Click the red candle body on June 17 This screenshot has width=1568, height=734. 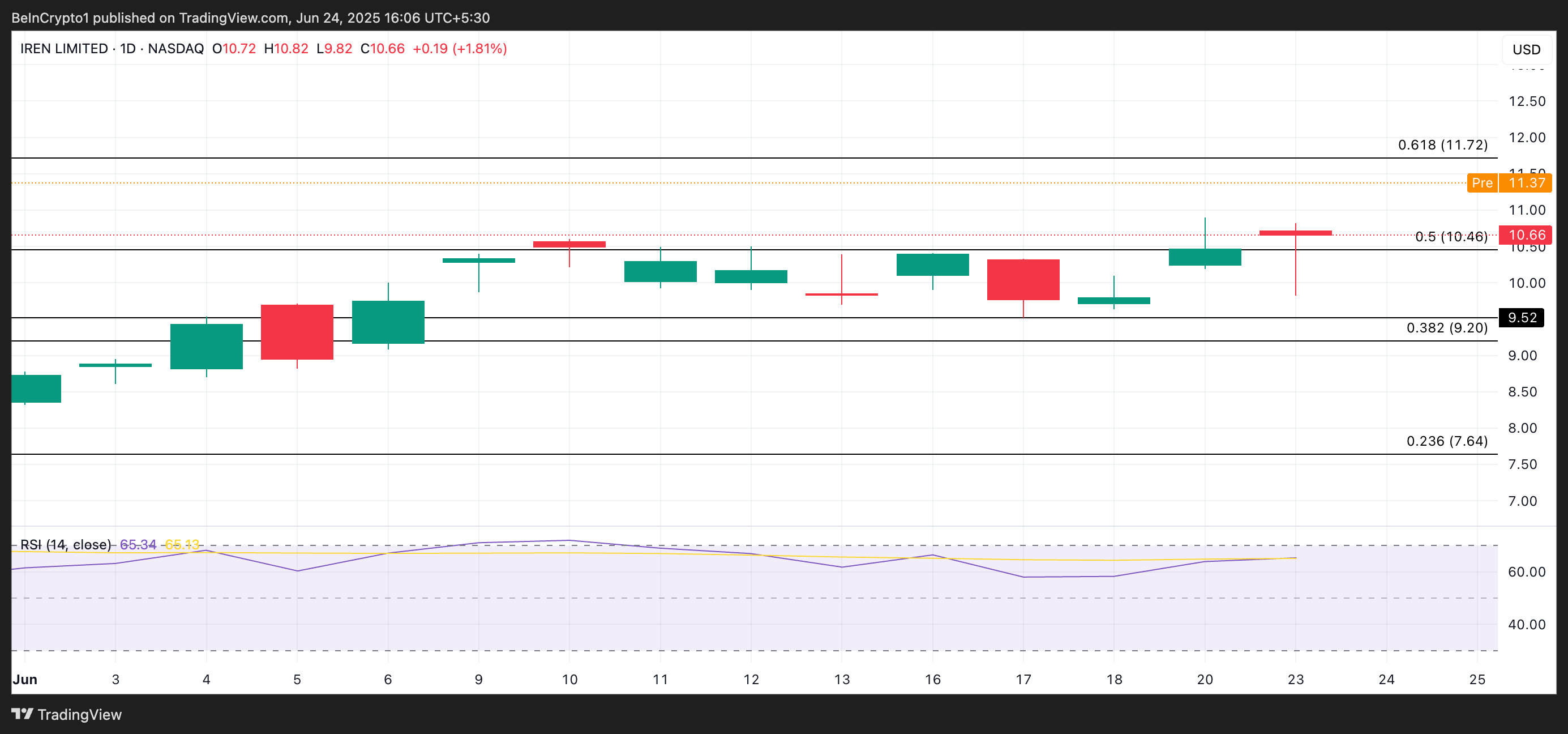[x=1023, y=280]
